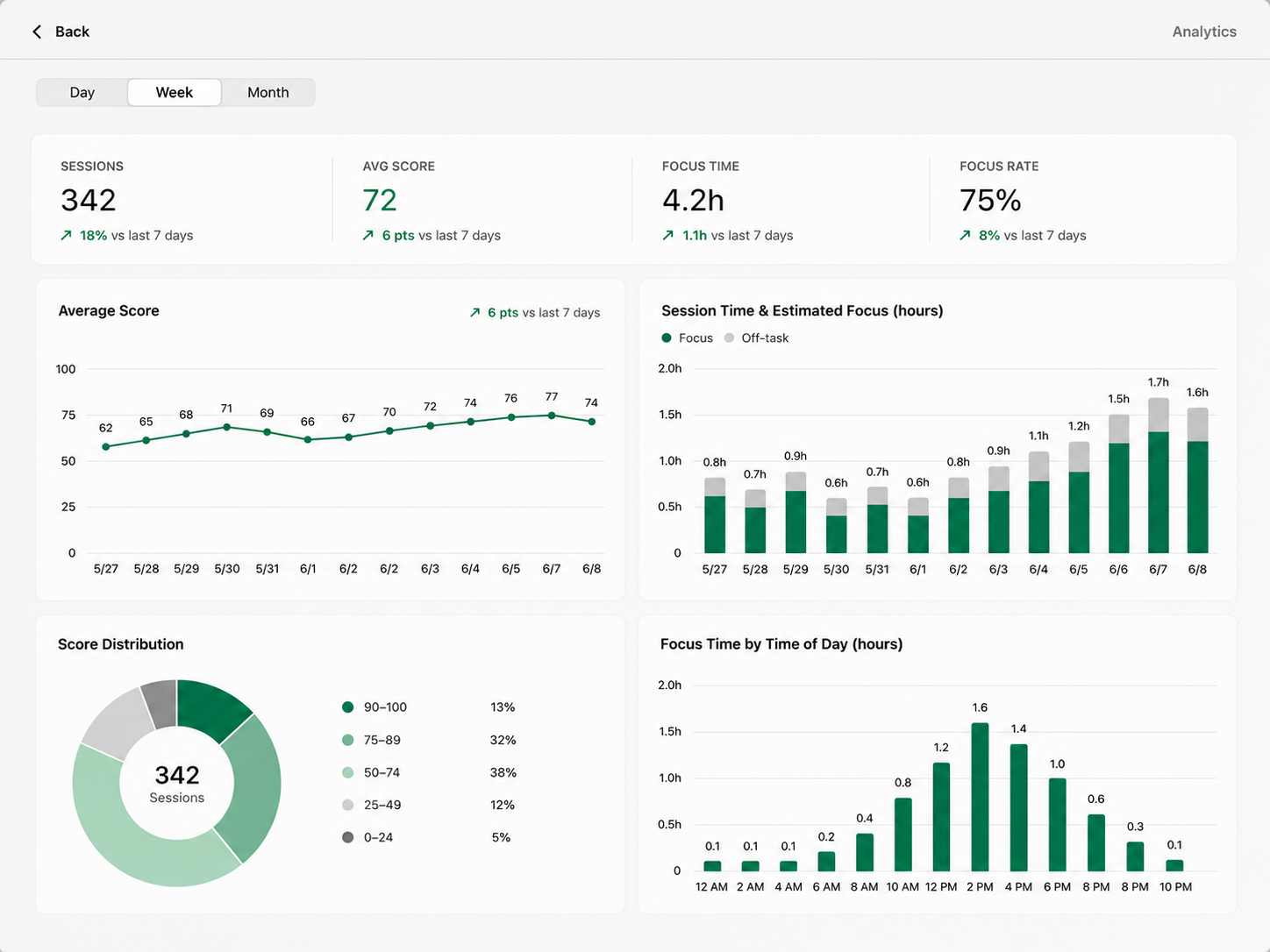The image size is (1270, 952).
Task: Click the Focus Time by Time of Day title
Action: coord(781,644)
